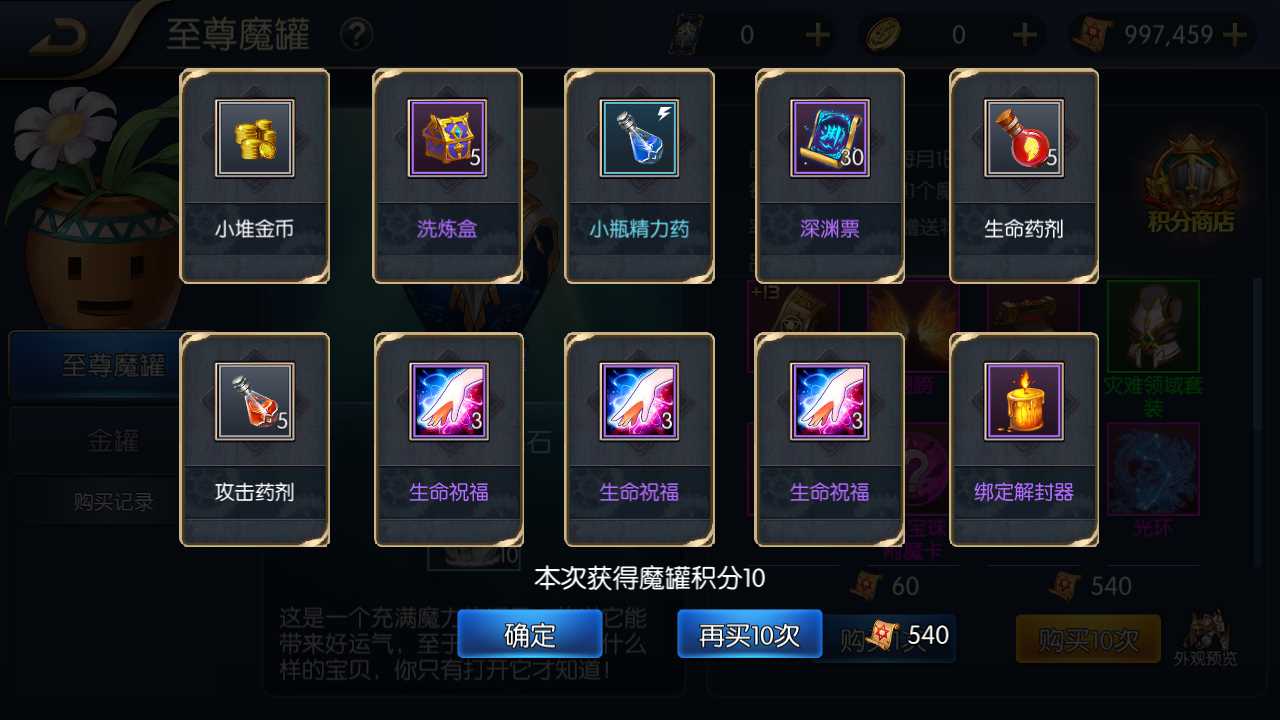Select the 绑定解封器 candle icon

tap(1024, 401)
